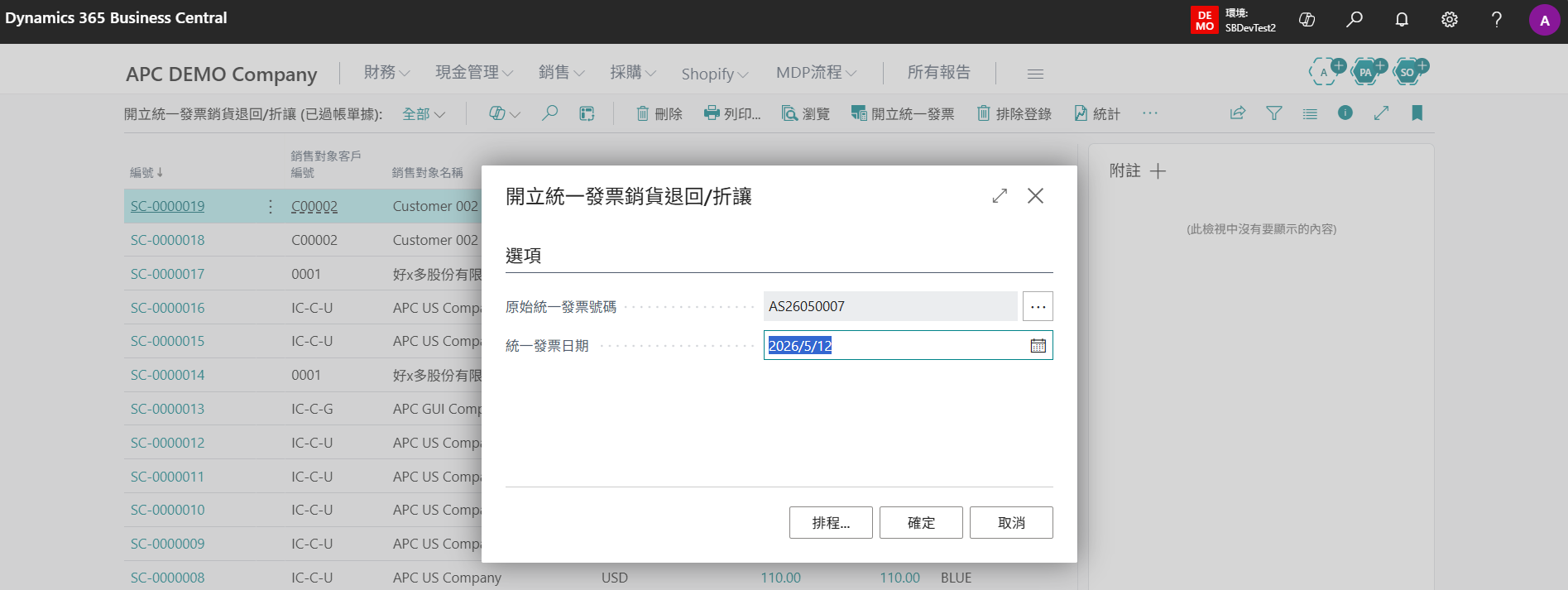Screen dimensions: 1568x590
Task: Click the 排程... button
Action: (x=831, y=523)
